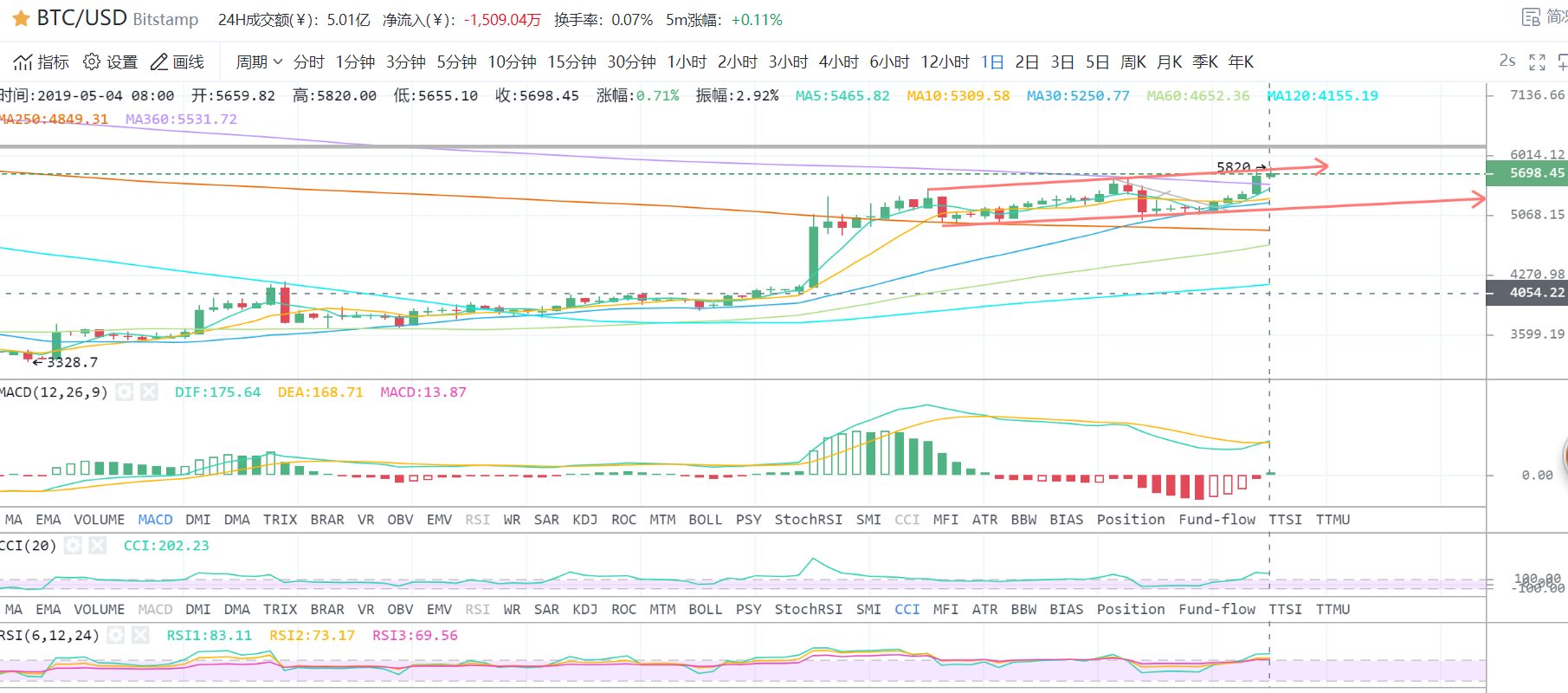
Task: Open the 简况 brief document icon
Action: click(1531, 17)
